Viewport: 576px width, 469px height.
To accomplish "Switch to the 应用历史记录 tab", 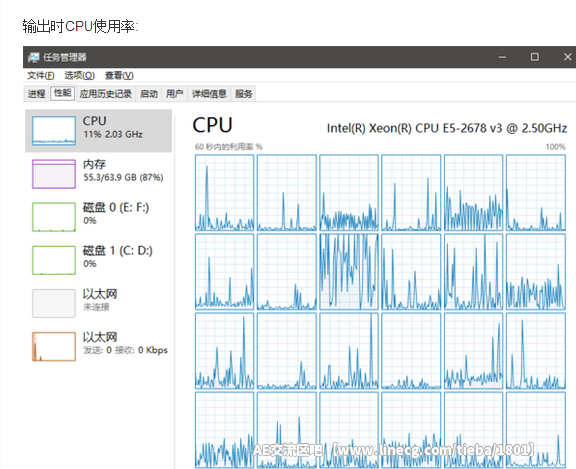I will click(106, 94).
